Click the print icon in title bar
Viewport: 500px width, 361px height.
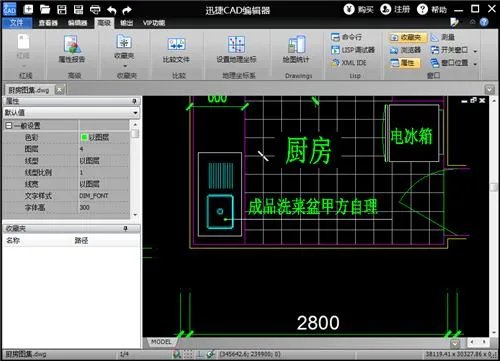(x=95, y=10)
